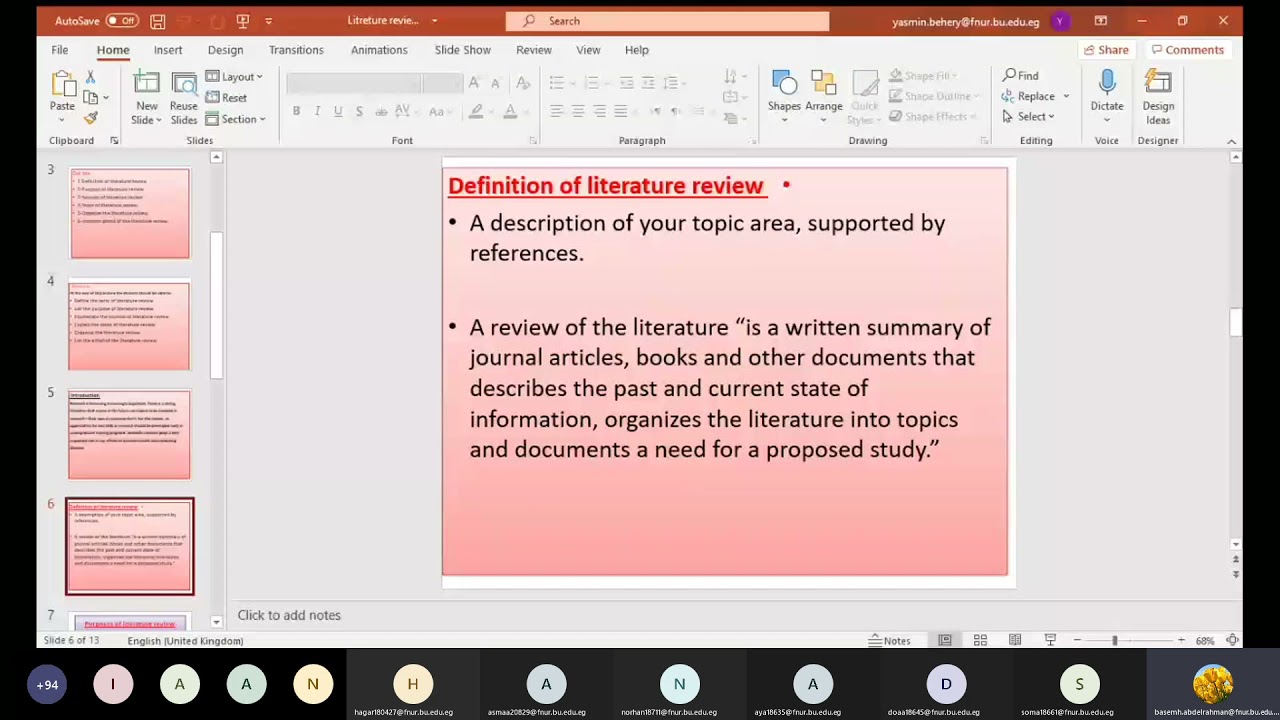Open the Review tab

(534, 50)
